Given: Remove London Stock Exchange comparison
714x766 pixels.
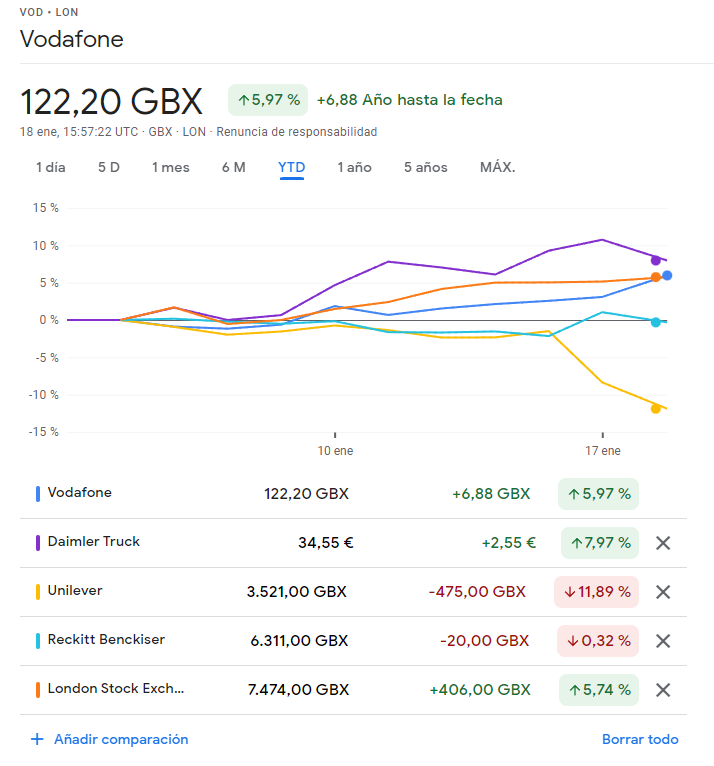Looking at the screenshot, I should point(662,690).
